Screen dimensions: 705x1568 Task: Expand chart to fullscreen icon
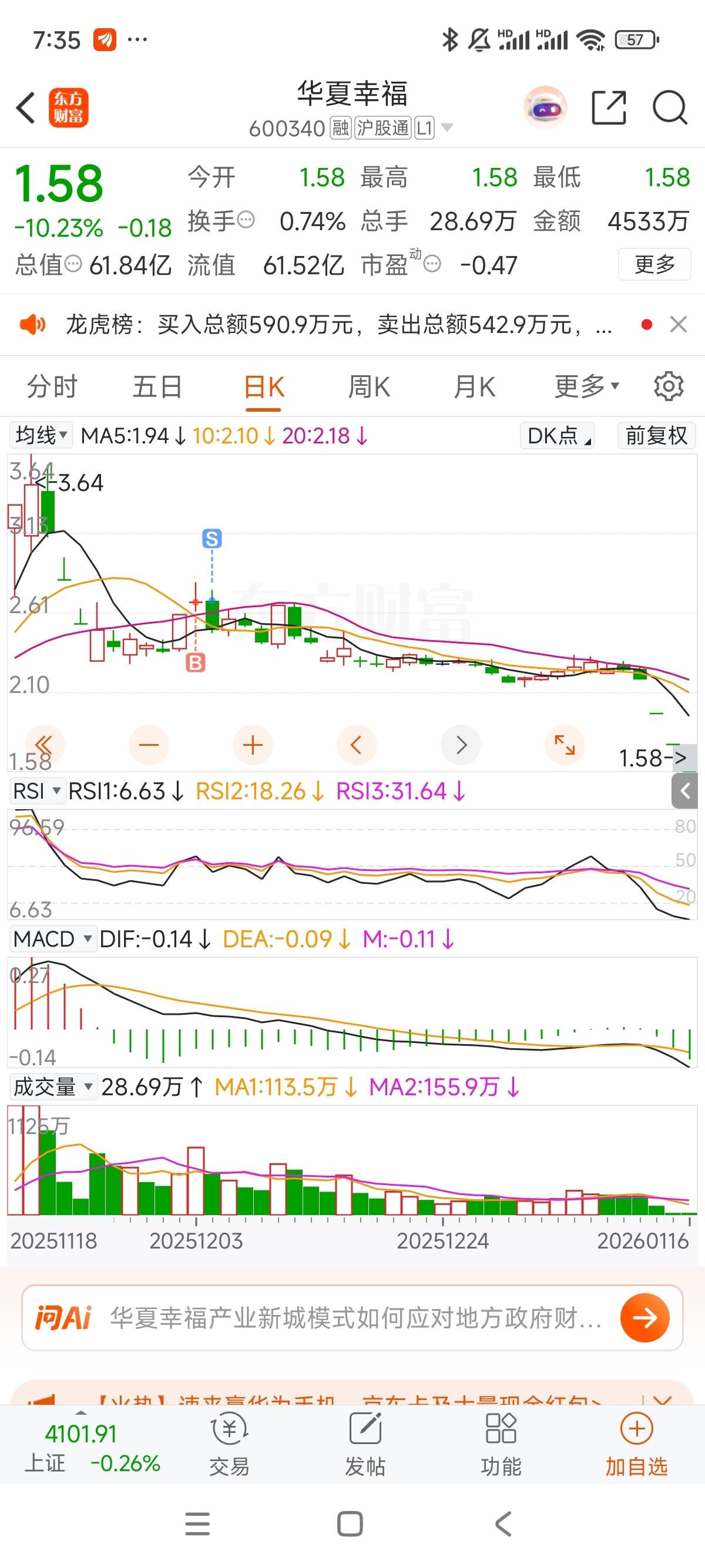565,745
